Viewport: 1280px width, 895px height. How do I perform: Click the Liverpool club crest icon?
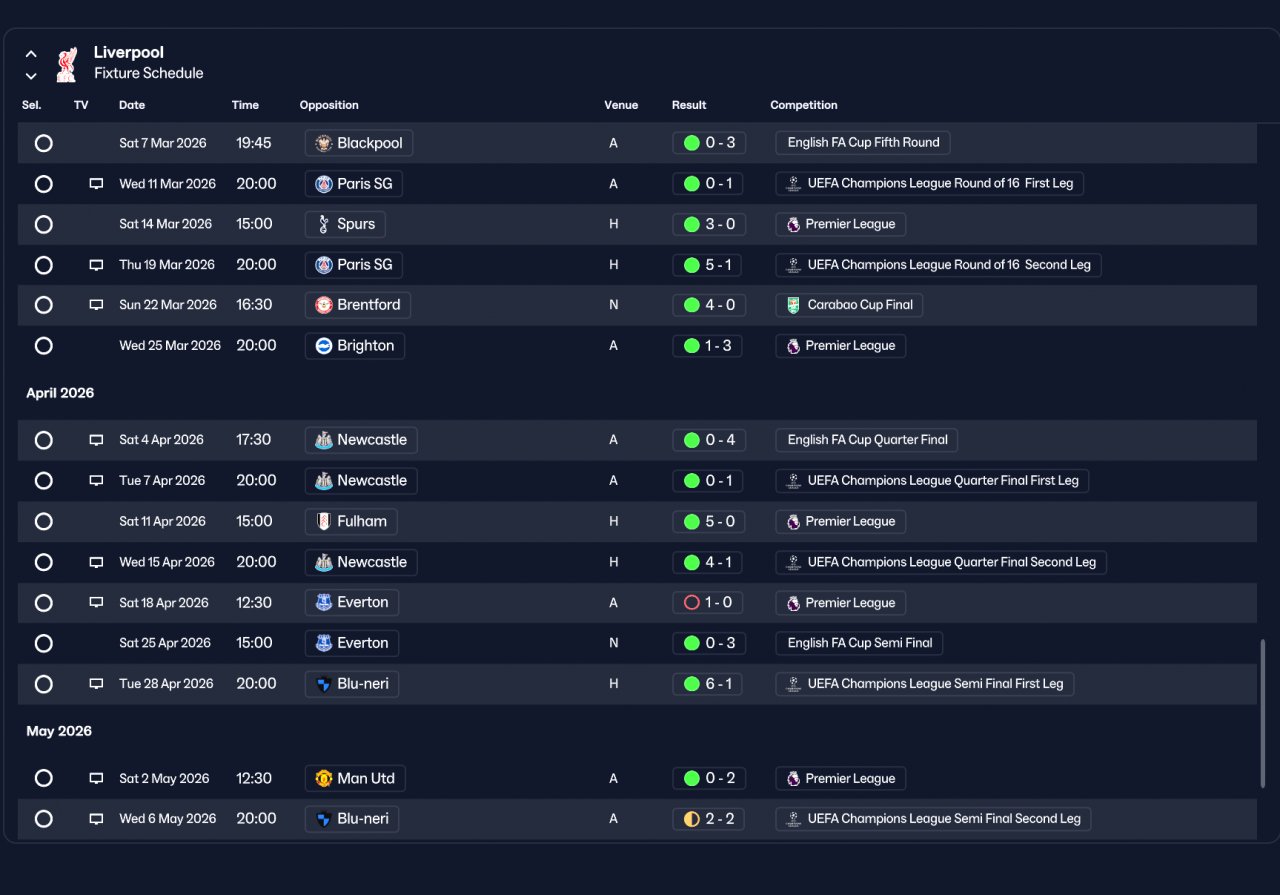coord(67,63)
